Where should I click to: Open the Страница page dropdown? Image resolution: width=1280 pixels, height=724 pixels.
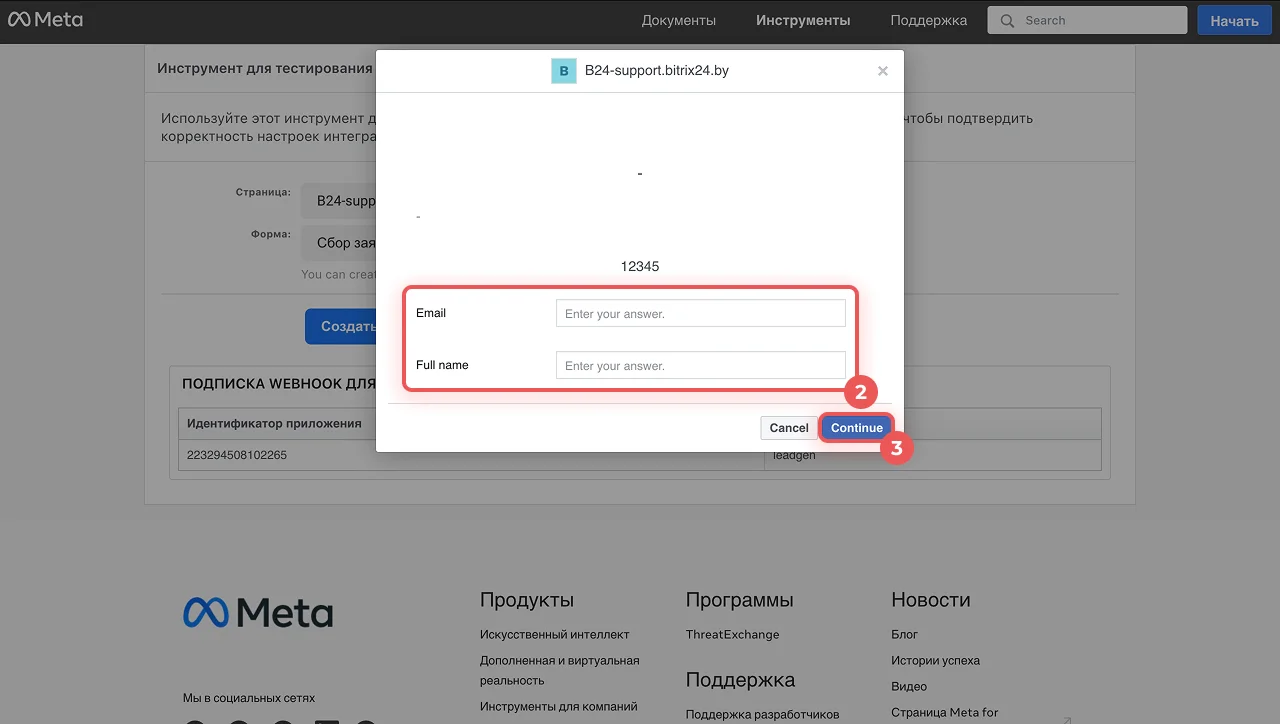[x=340, y=200]
